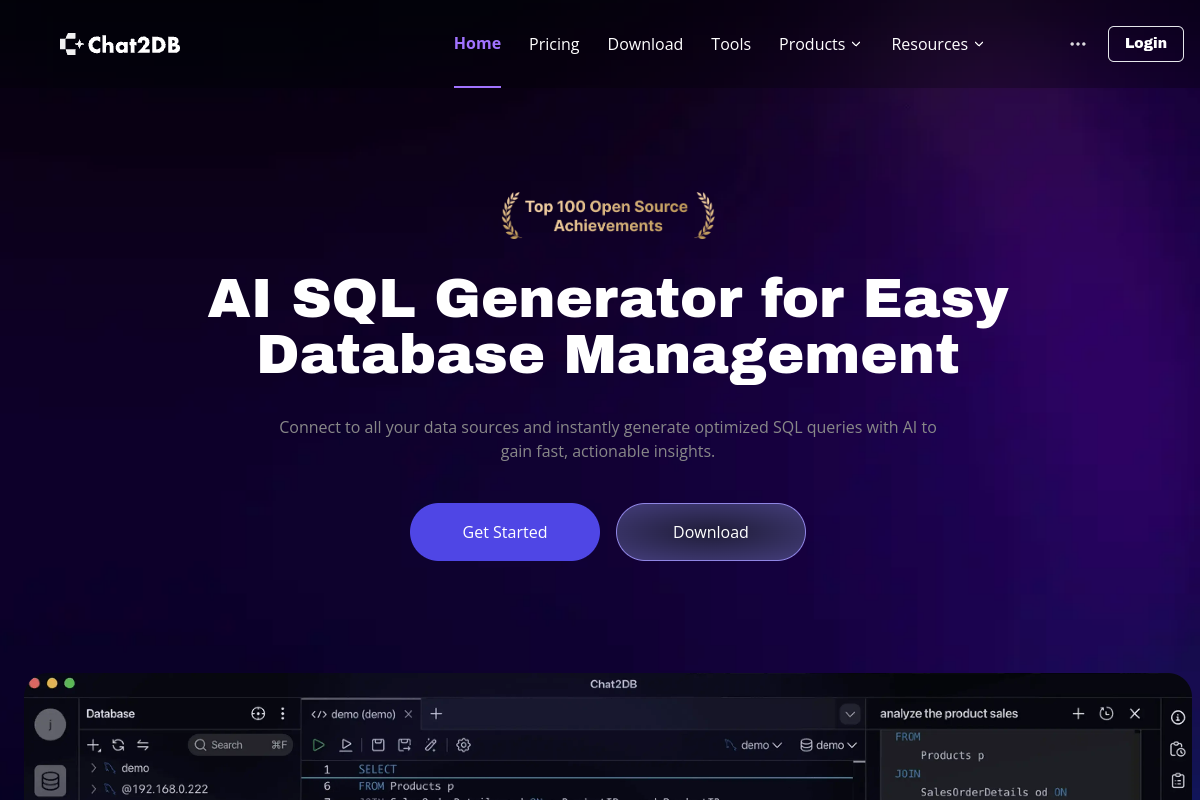1200x800 pixels.
Task: Click 'Top 100 Open Source Achievements' text
Action: (607, 216)
